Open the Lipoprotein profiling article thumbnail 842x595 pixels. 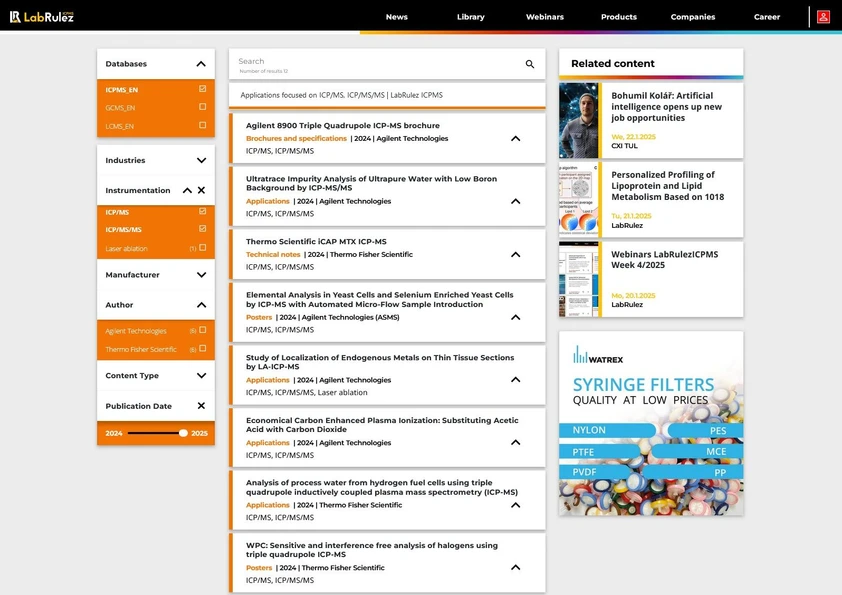point(579,199)
